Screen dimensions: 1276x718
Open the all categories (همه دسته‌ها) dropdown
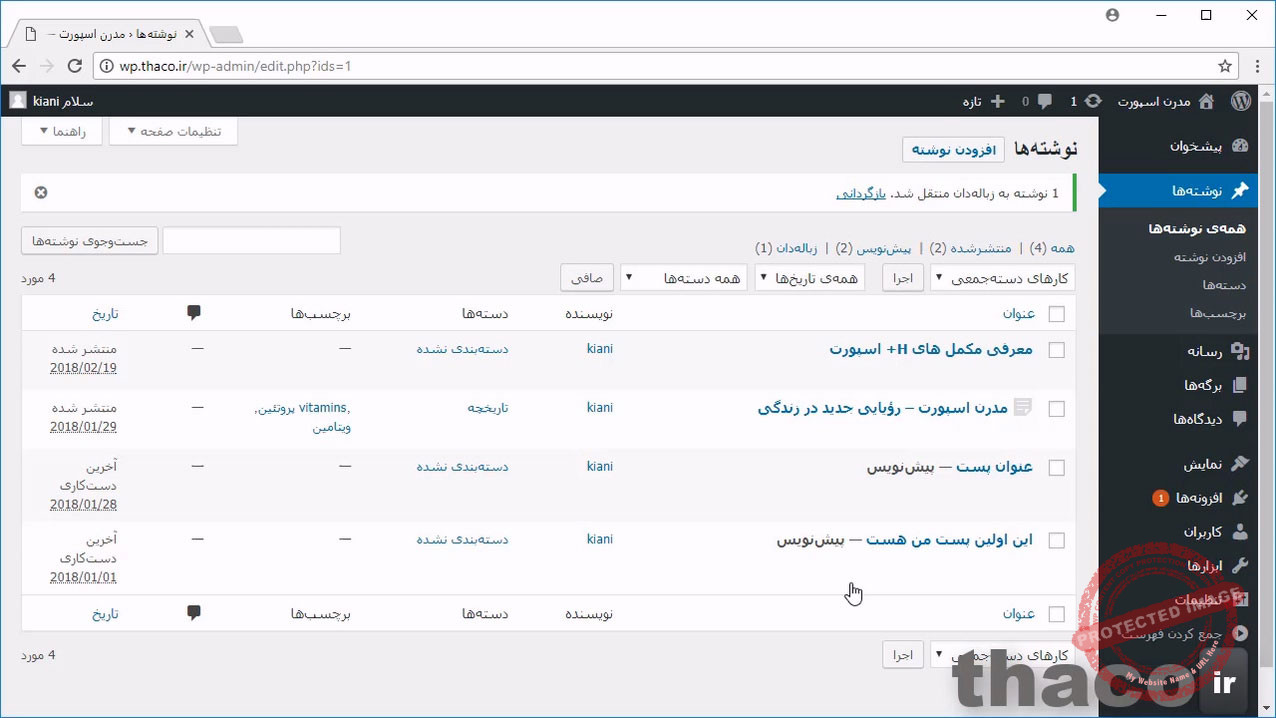[684, 278]
